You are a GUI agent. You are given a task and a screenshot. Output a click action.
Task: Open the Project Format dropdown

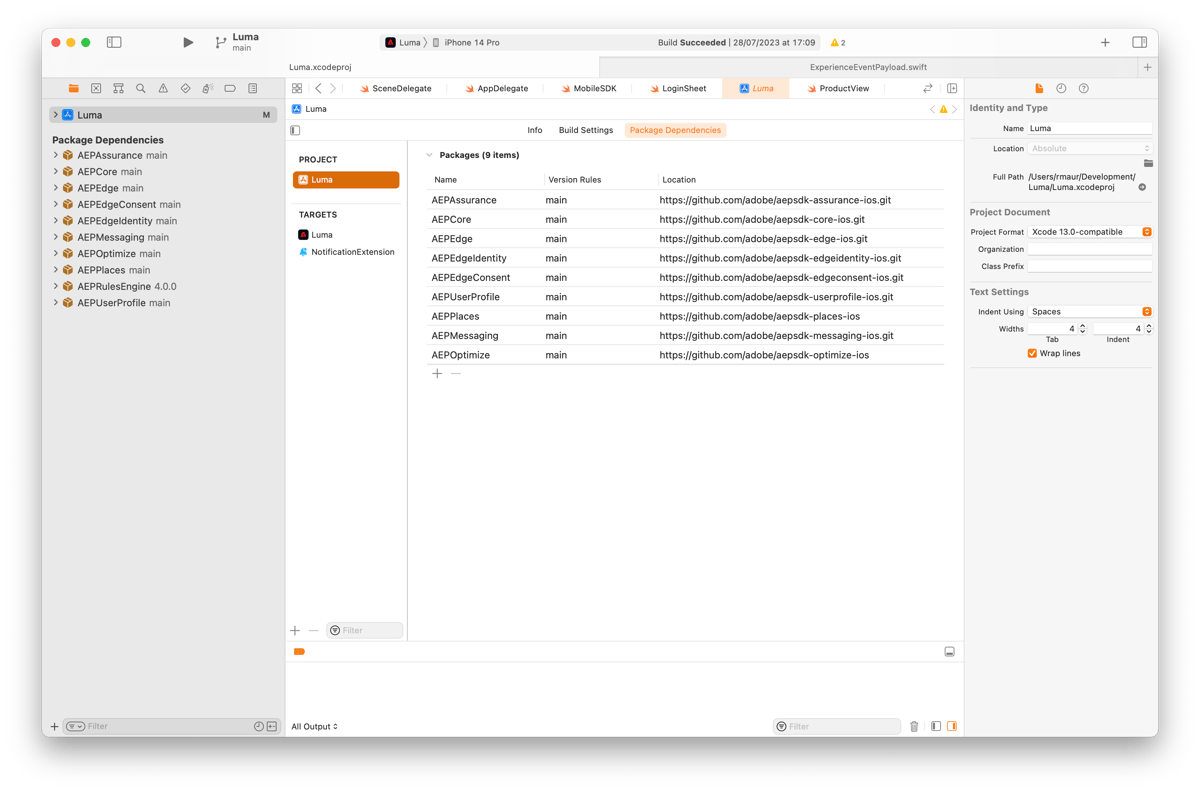(1148, 231)
